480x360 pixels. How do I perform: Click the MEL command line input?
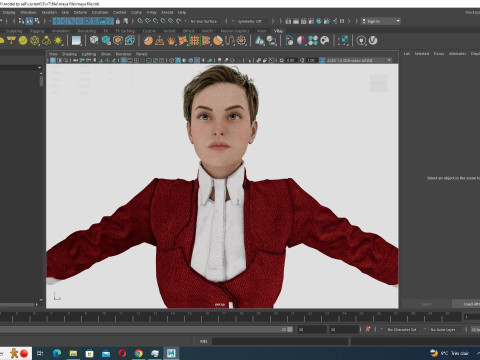280,341
